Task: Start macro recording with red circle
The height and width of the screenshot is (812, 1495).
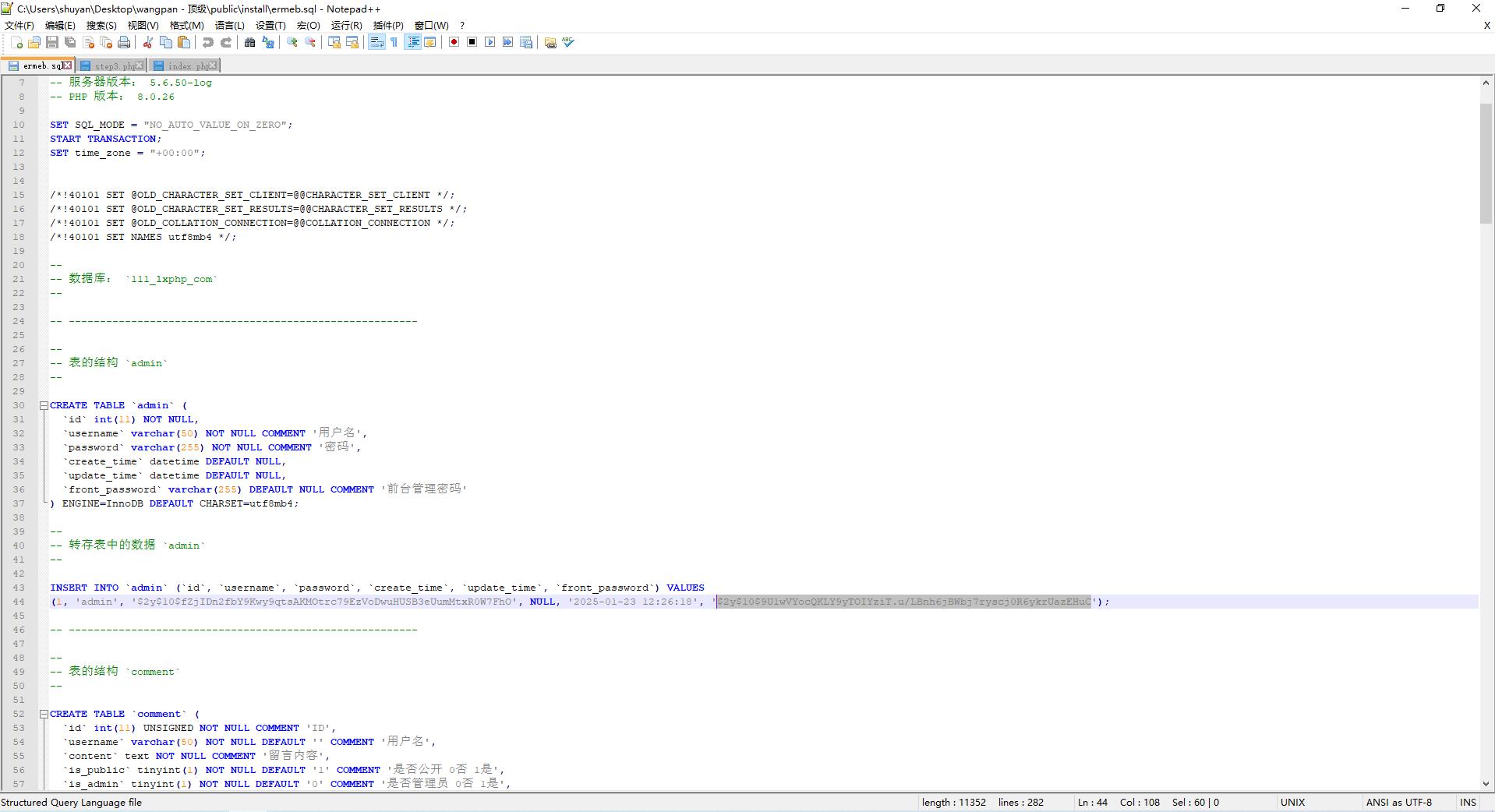Action: click(454, 43)
